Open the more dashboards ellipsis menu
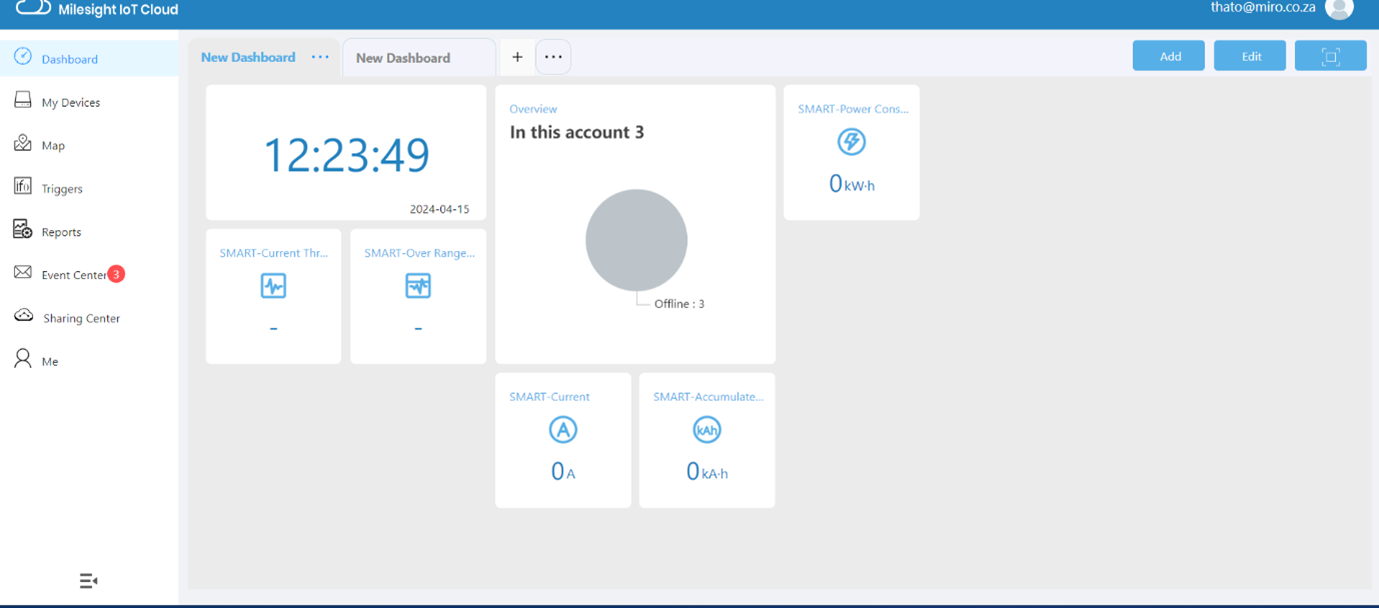 click(553, 57)
